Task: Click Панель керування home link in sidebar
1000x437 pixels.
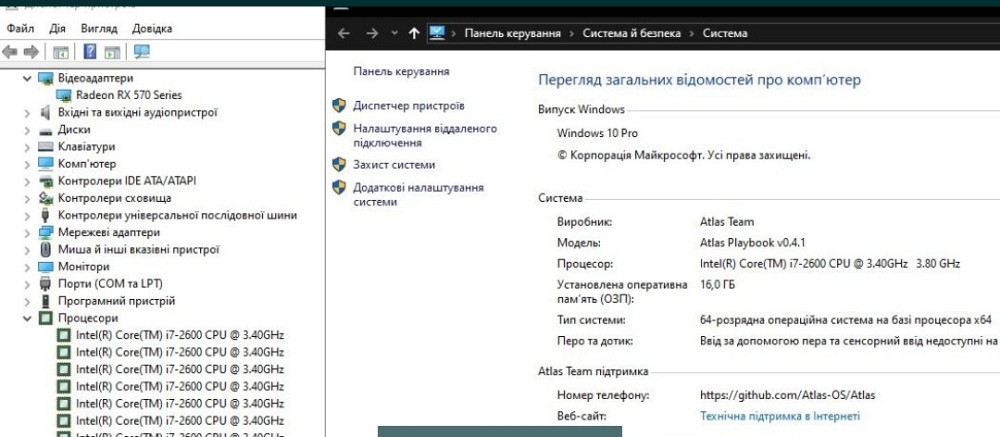Action: pyautogui.click(x=401, y=71)
